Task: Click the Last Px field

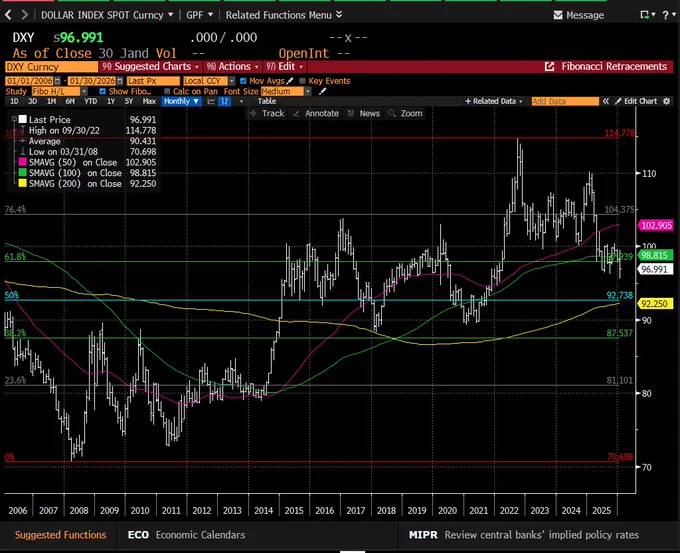Action: pos(153,81)
